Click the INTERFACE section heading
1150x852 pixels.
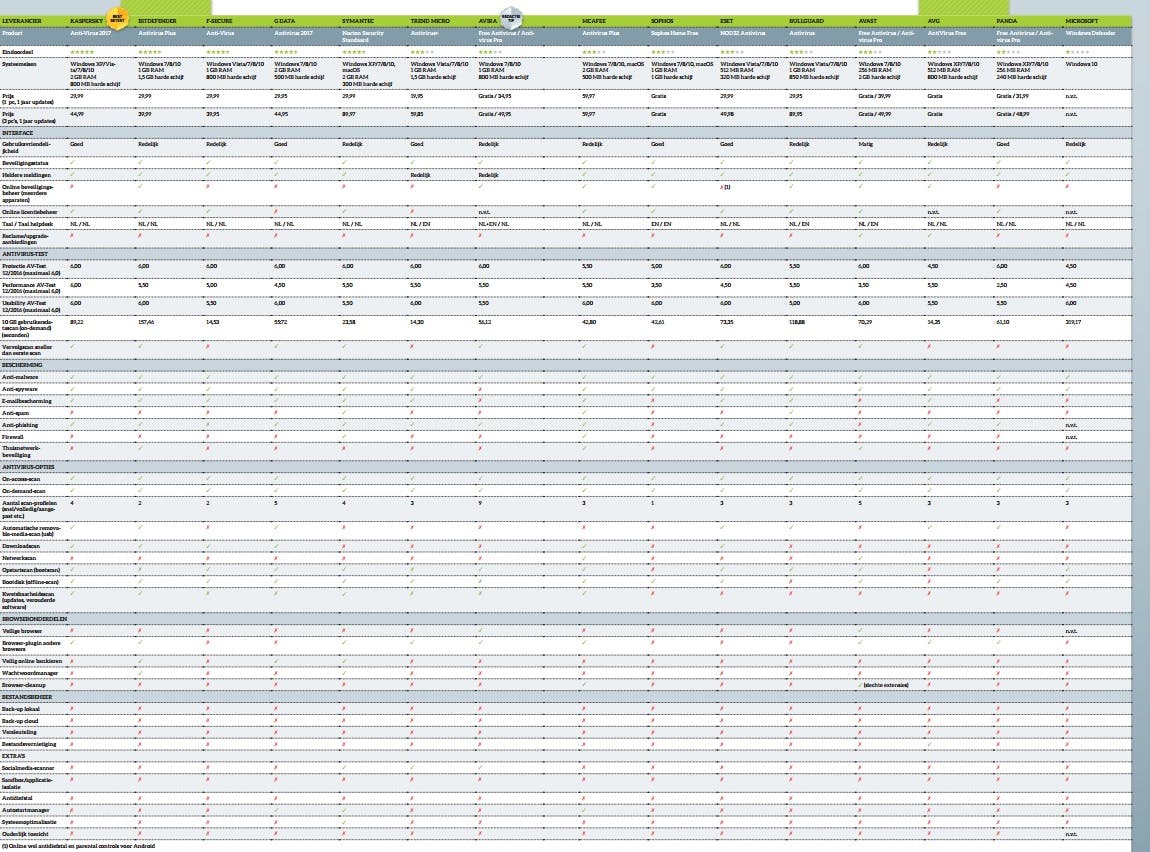tap(18, 133)
